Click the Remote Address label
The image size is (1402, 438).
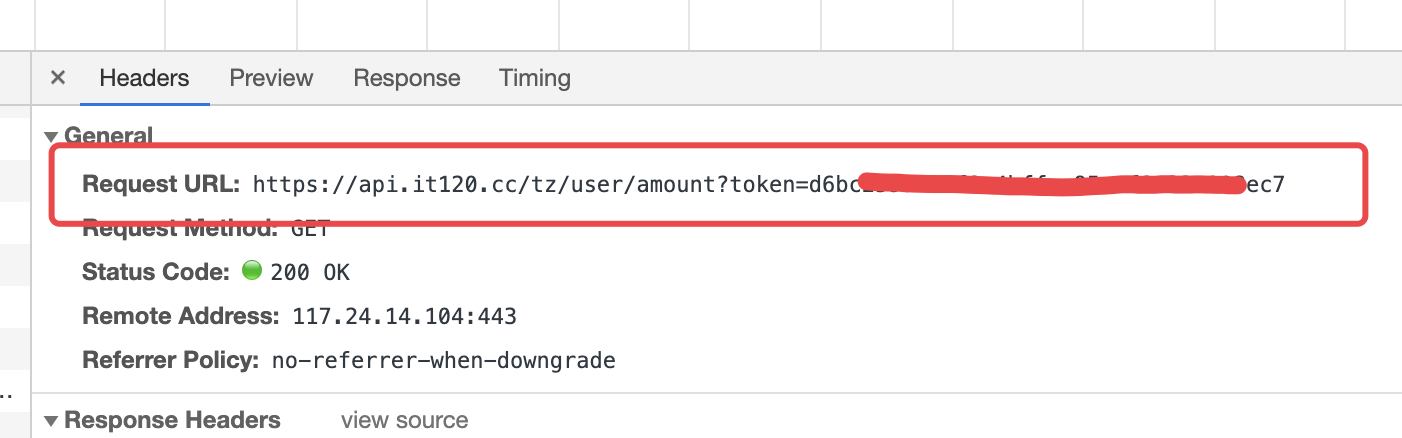(180, 317)
